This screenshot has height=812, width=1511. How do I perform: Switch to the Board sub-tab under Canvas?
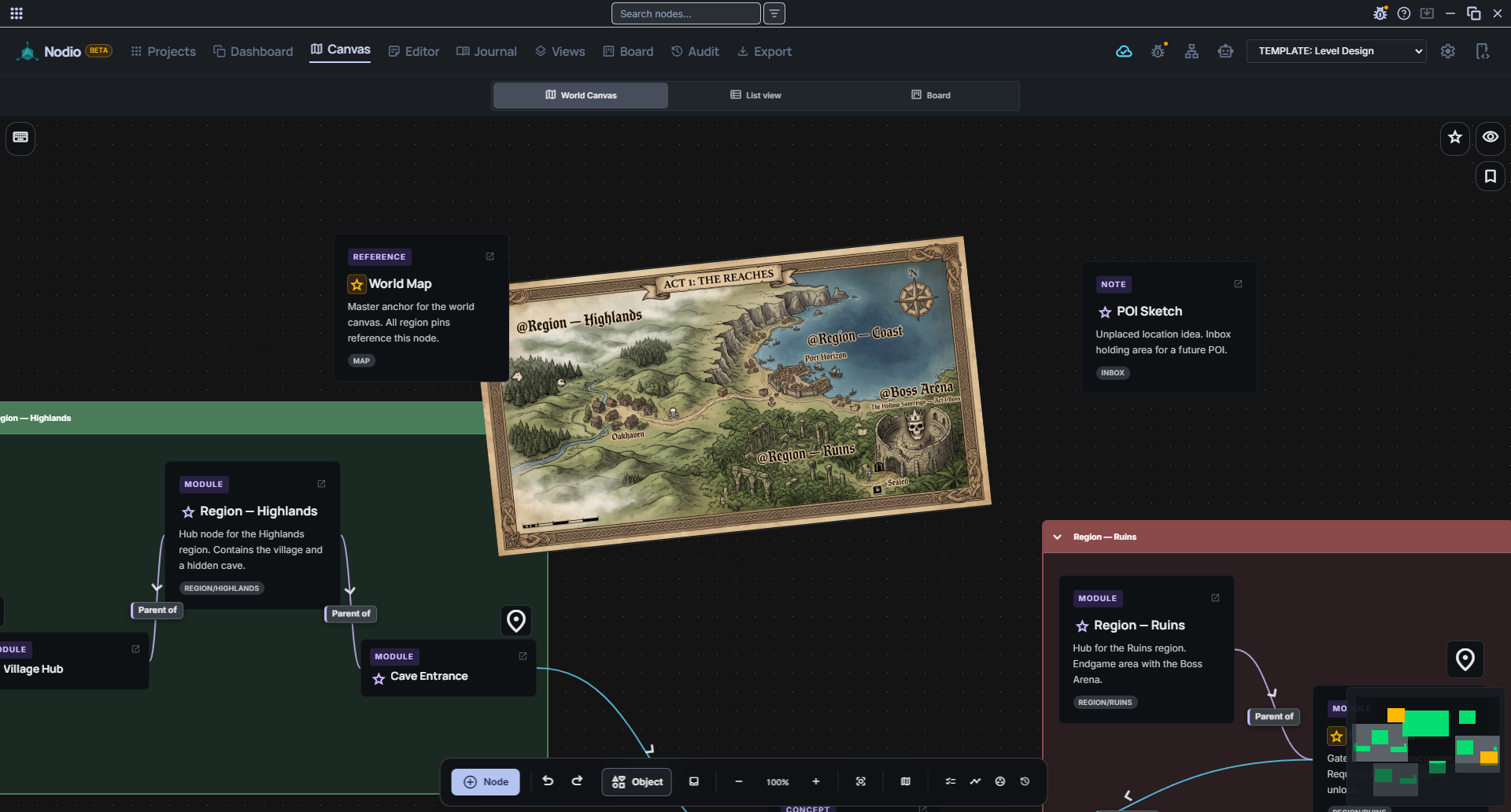coord(931,95)
